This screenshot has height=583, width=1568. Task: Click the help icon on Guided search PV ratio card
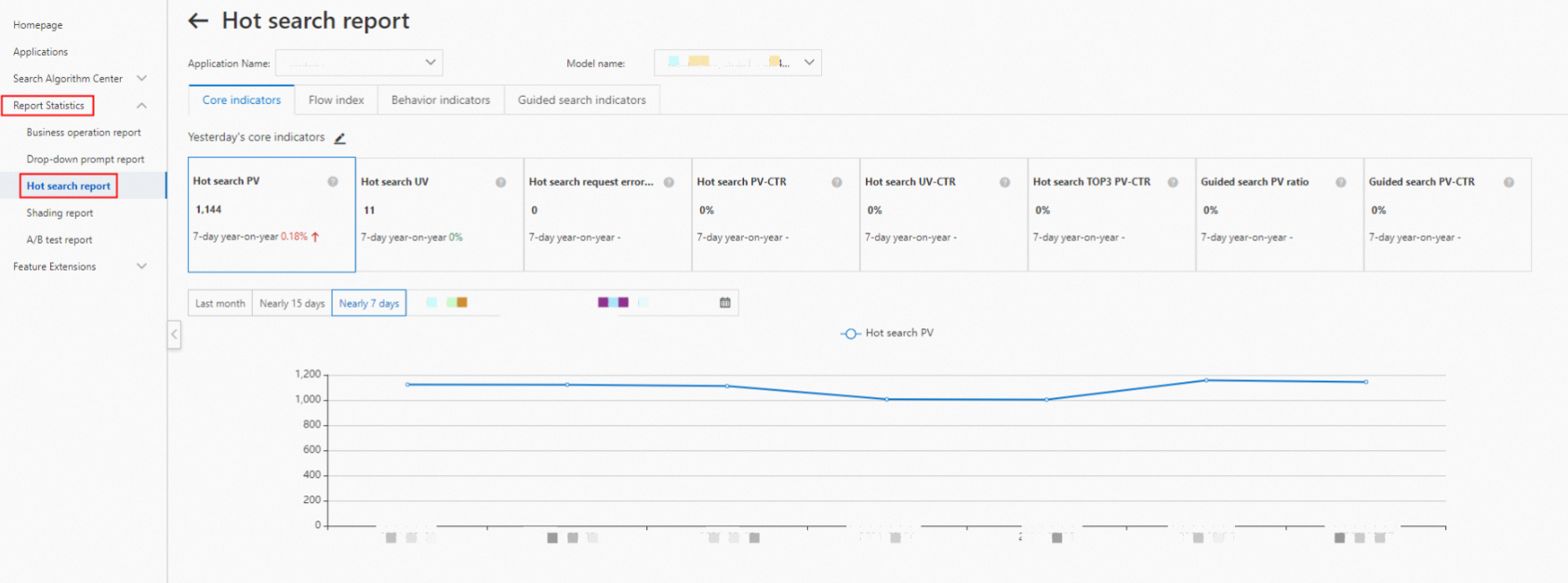tap(1340, 182)
